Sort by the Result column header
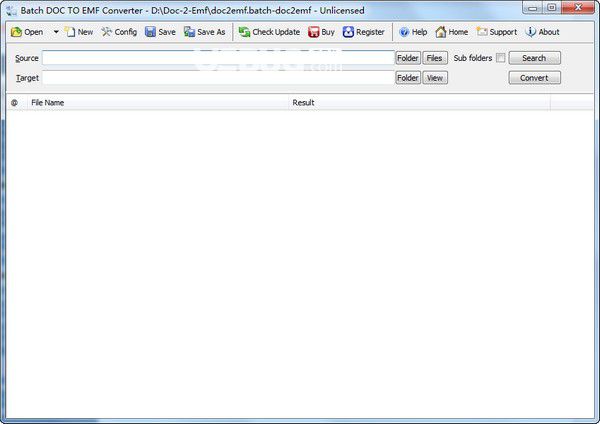Screen dimensions: 600x424 click(x=419, y=103)
